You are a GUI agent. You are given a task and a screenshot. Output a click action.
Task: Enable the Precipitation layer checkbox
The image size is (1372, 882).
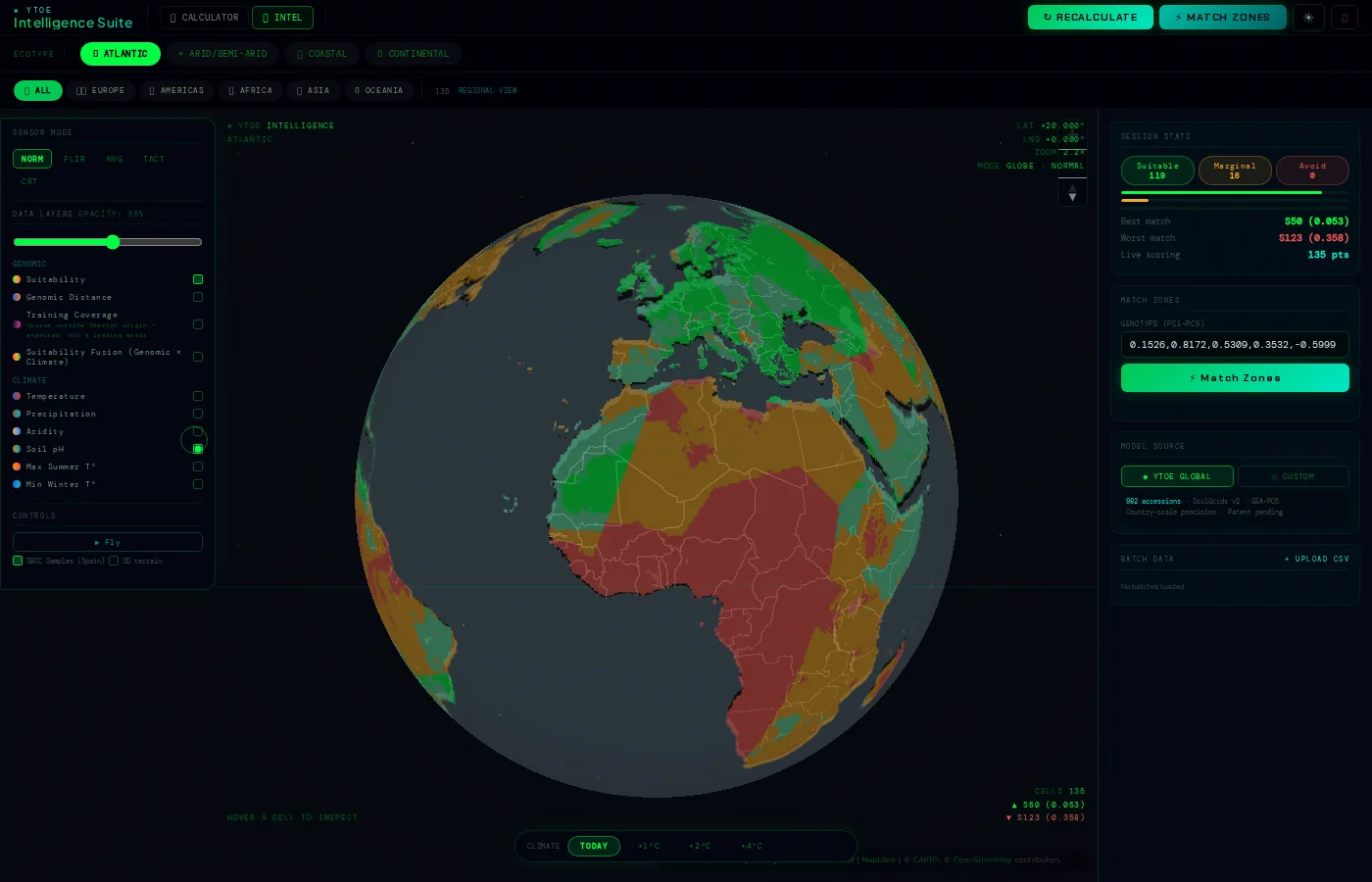198,414
